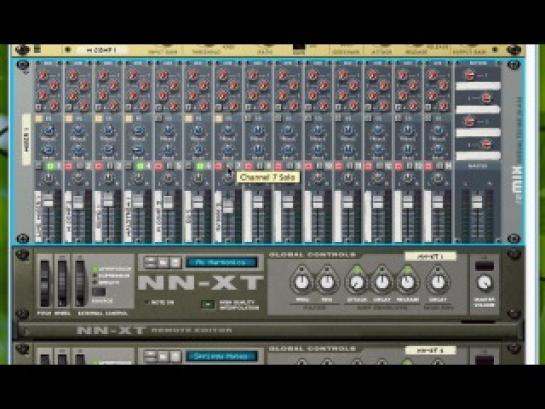The width and height of the screenshot is (545, 409).
Task: Unmute channel 3 on the mixer
Action: point(98,166)
